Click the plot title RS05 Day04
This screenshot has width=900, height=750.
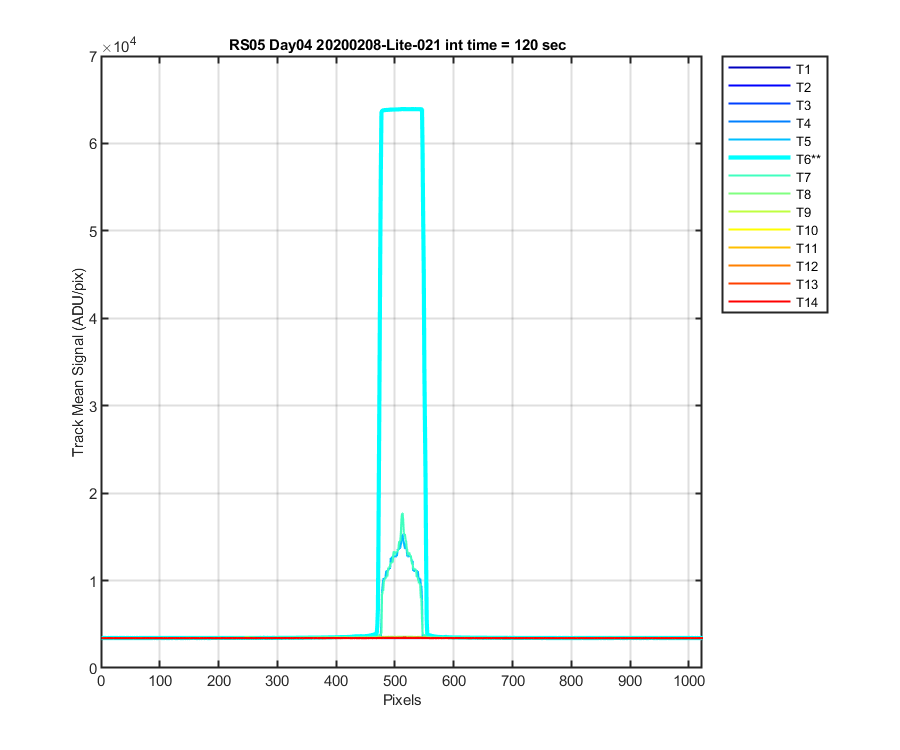(x=397, y=45)
